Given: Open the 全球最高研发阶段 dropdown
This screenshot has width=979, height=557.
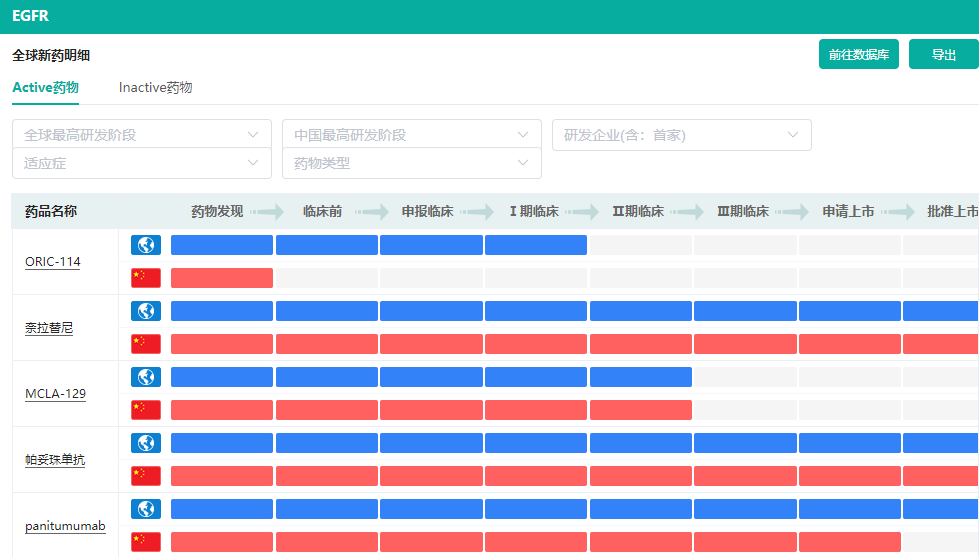Looking at the screenshot, I should tap(141, 135).
